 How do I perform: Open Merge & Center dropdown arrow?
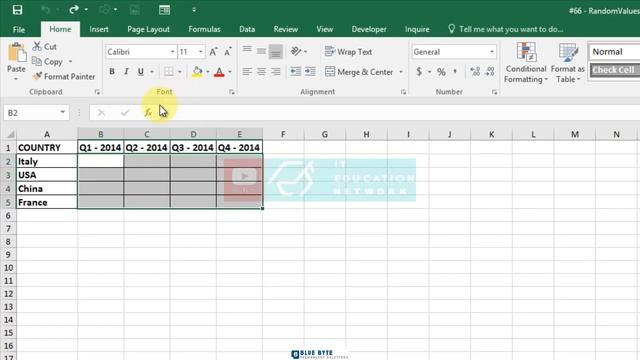[401, 72]
